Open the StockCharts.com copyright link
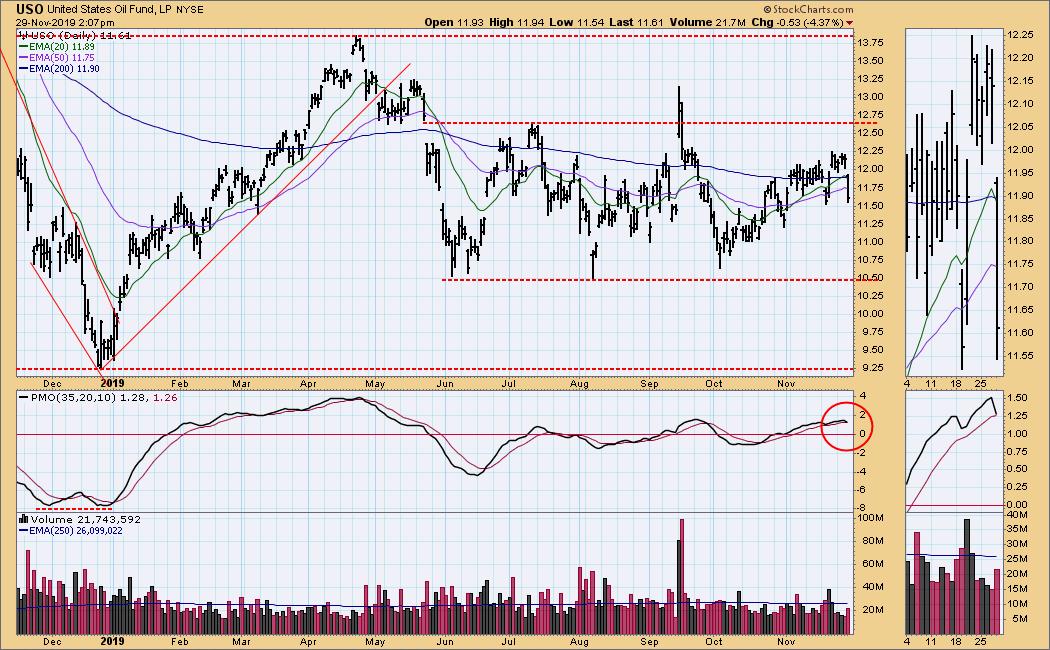Image resolution: width=1050 pixels, height=650 pixels. [x=809, y=9]
